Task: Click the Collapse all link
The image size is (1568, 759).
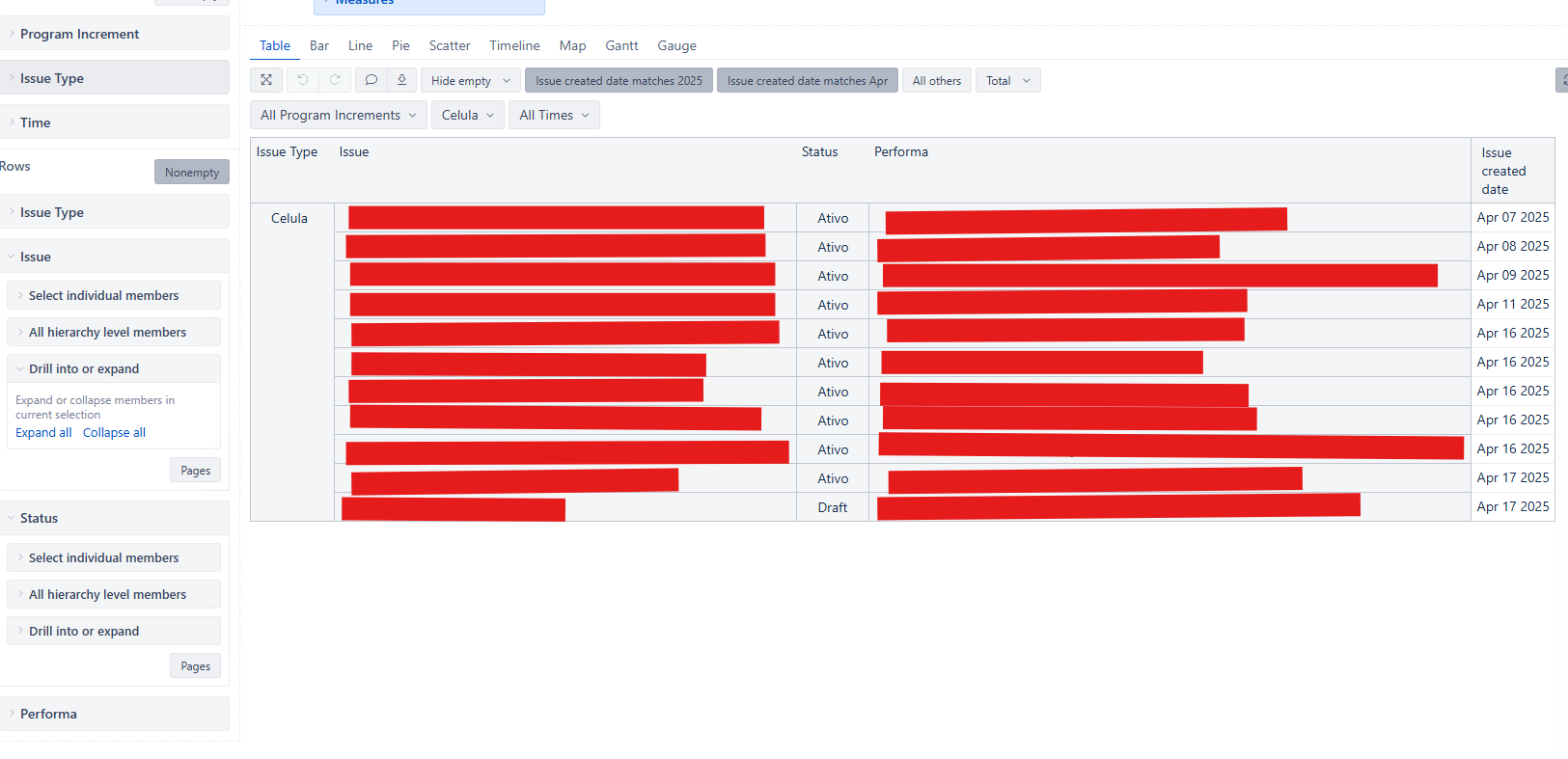Action: pyautogui.click(x=114, y=432)
